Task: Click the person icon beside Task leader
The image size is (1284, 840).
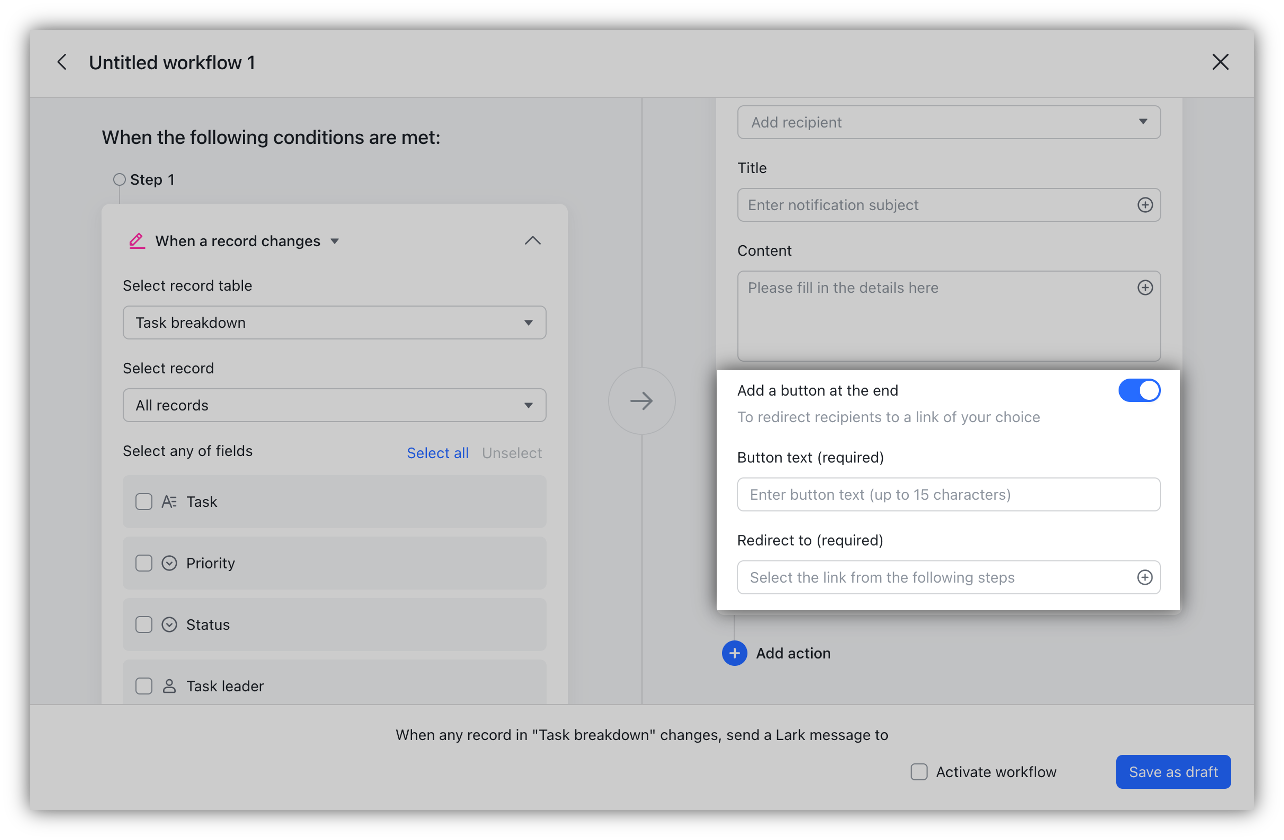Action: point(170,686)
